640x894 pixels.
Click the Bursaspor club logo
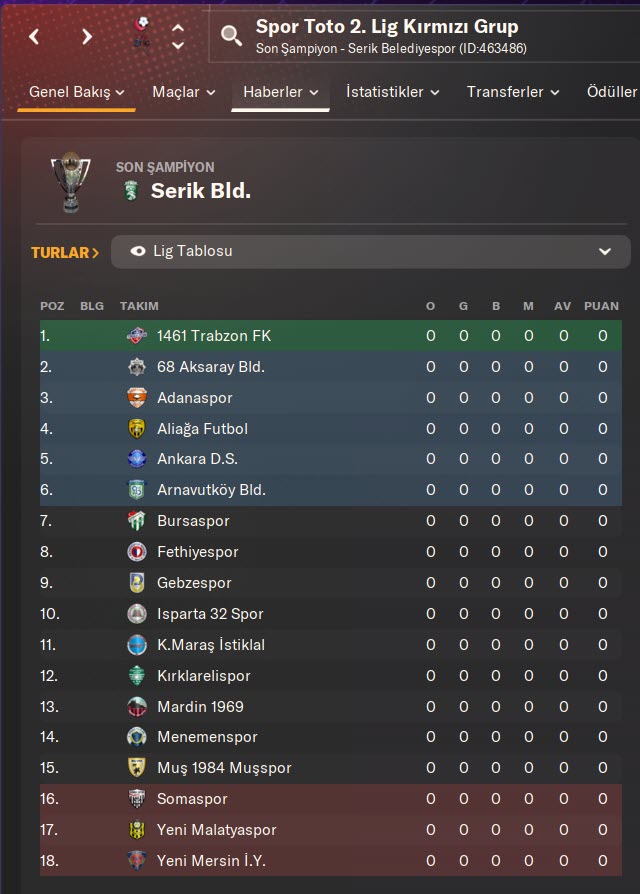click(x=137, y=521)
